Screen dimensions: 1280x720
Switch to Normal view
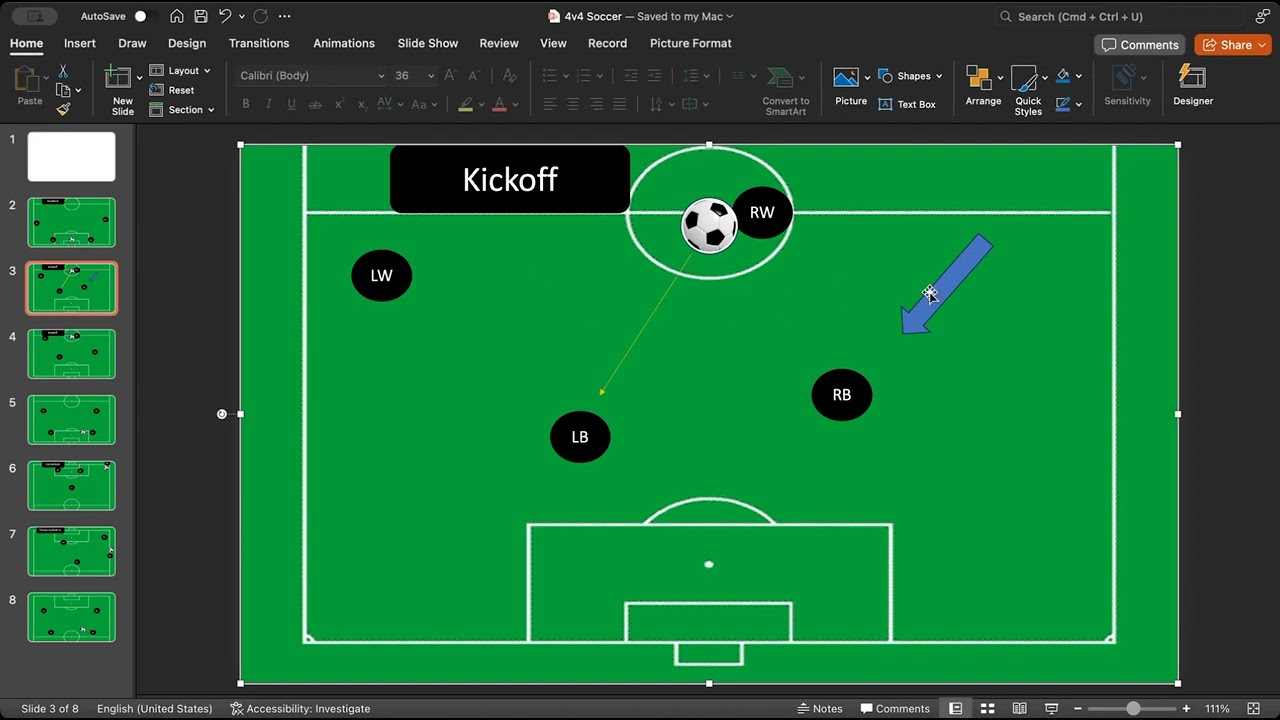[x=956, y=709]
